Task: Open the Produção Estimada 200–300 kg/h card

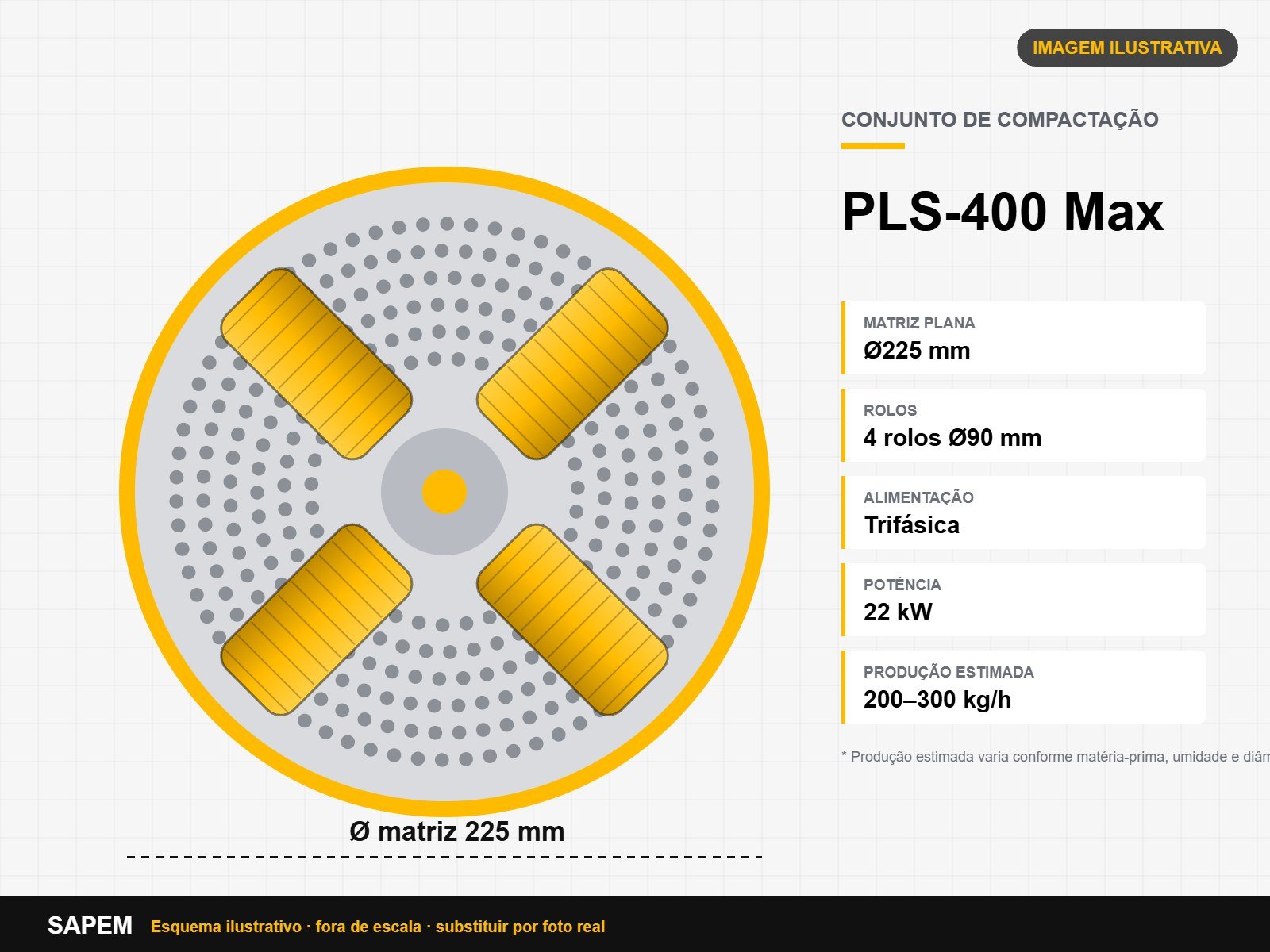Action: pyautogui.click(x=1024, y=687)
